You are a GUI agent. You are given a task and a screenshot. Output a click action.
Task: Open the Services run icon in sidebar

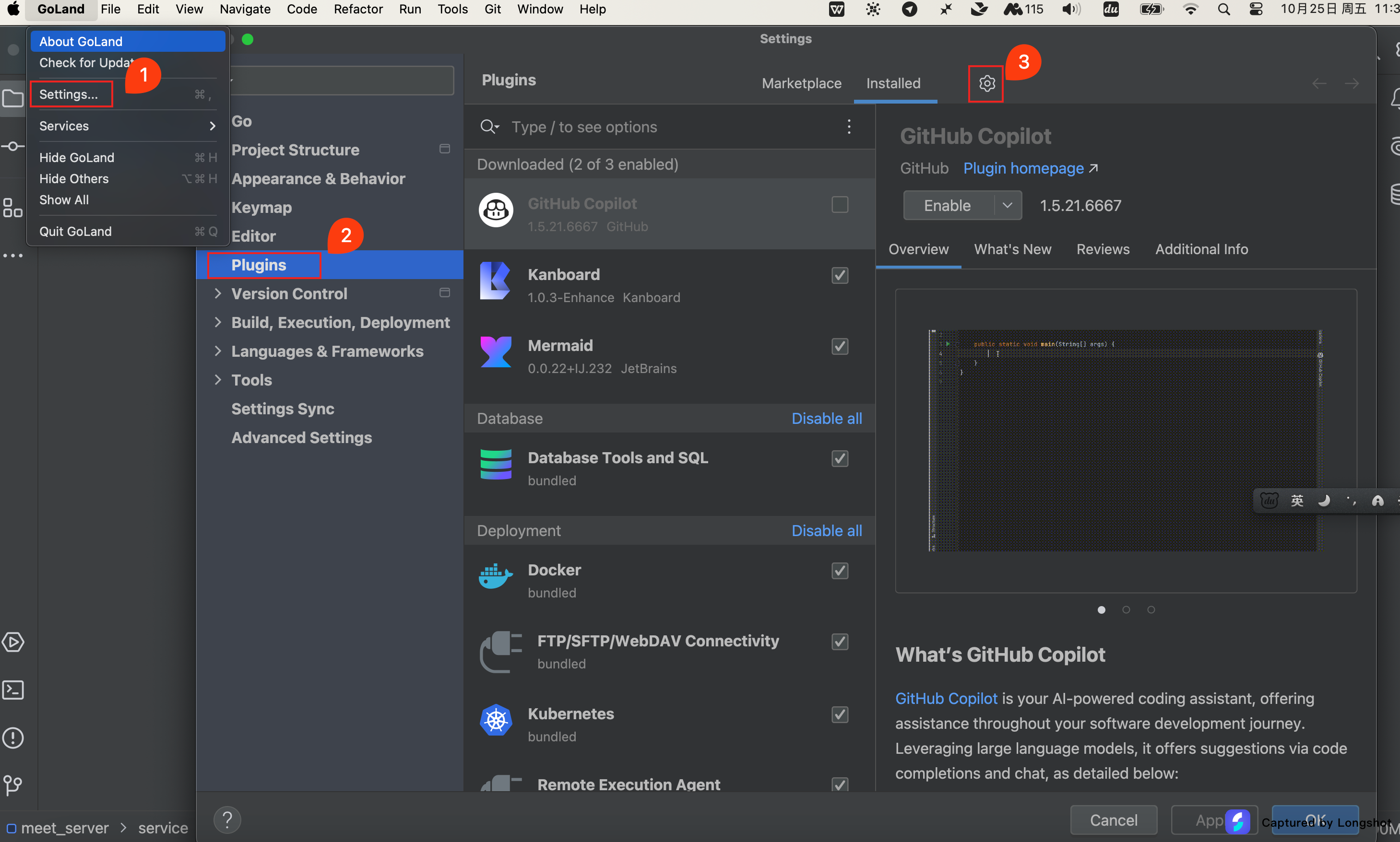(x=13, y=642)
